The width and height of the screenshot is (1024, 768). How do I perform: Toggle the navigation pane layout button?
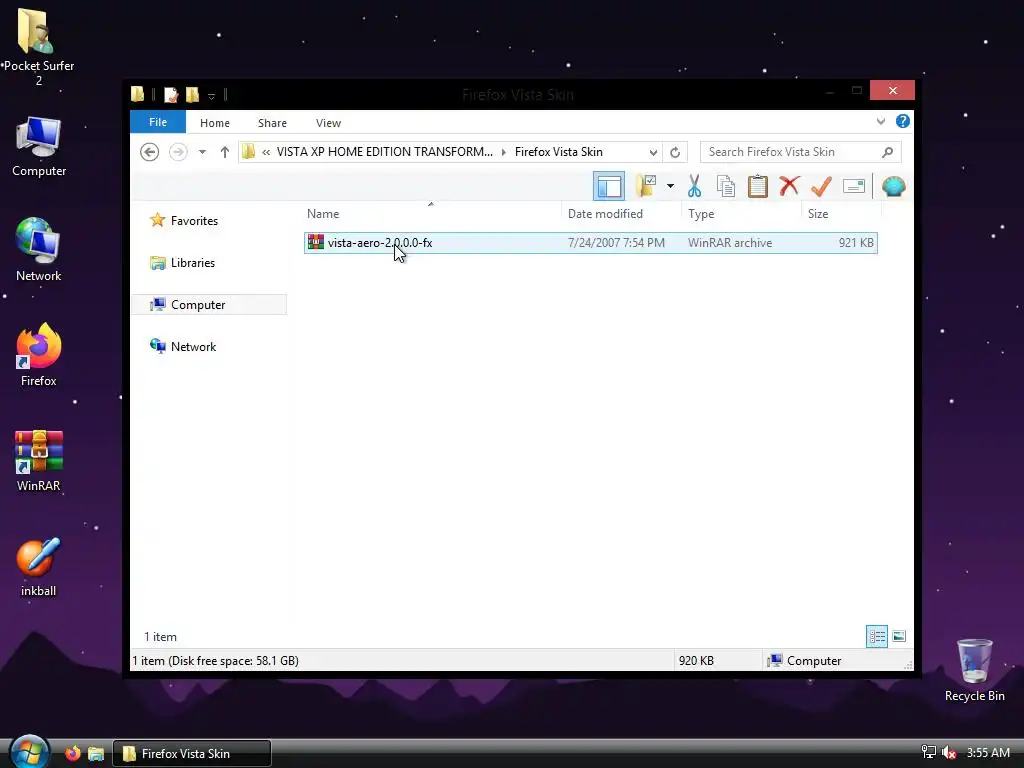(609, 187)
